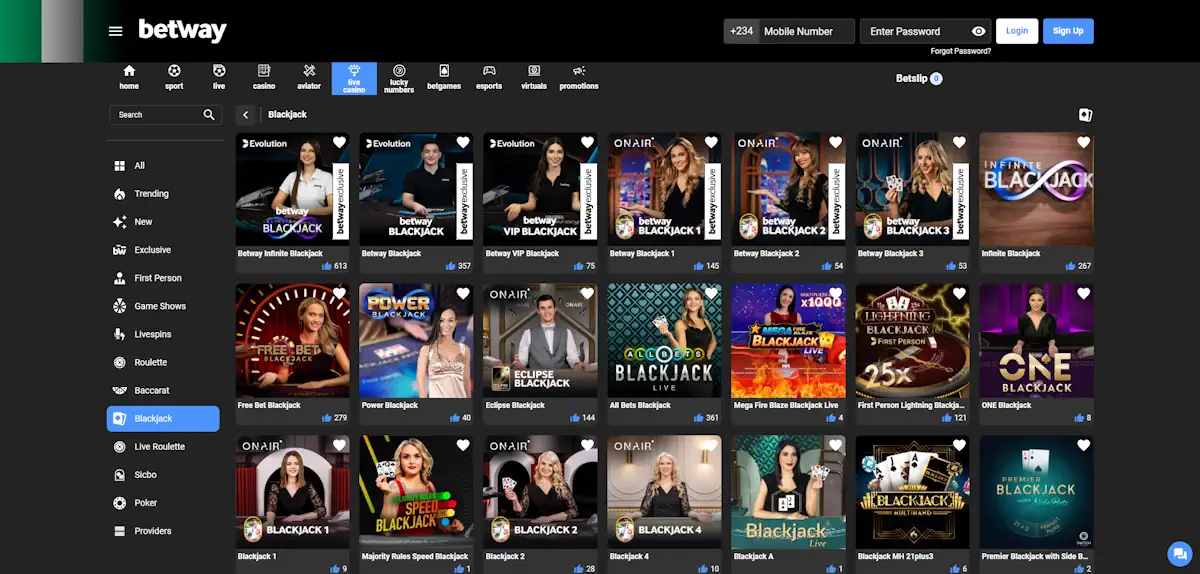Select Live Roulette category in sidebar
Screen dimensions: 1200x574
point(163,447)
